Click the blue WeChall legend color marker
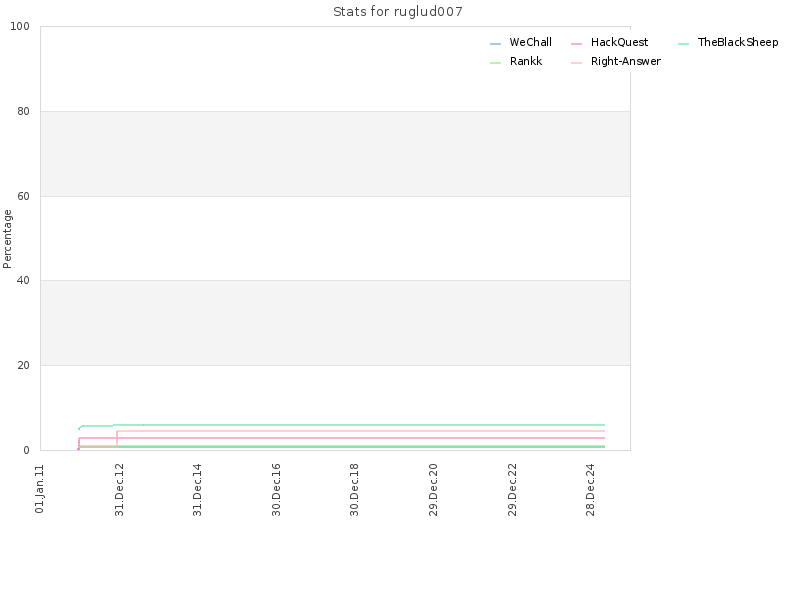 tap(495, 44)
